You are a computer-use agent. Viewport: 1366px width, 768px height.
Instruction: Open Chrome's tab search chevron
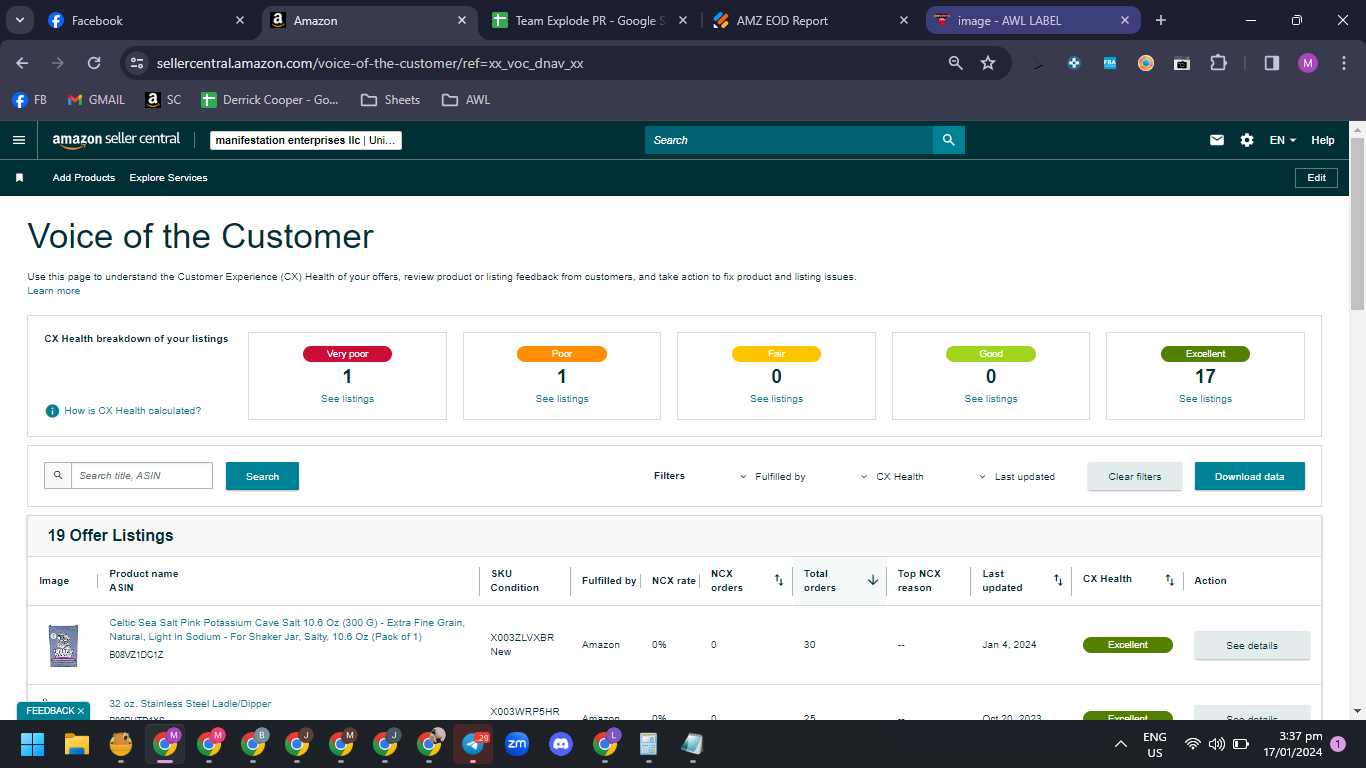click(x=19, y=20)
